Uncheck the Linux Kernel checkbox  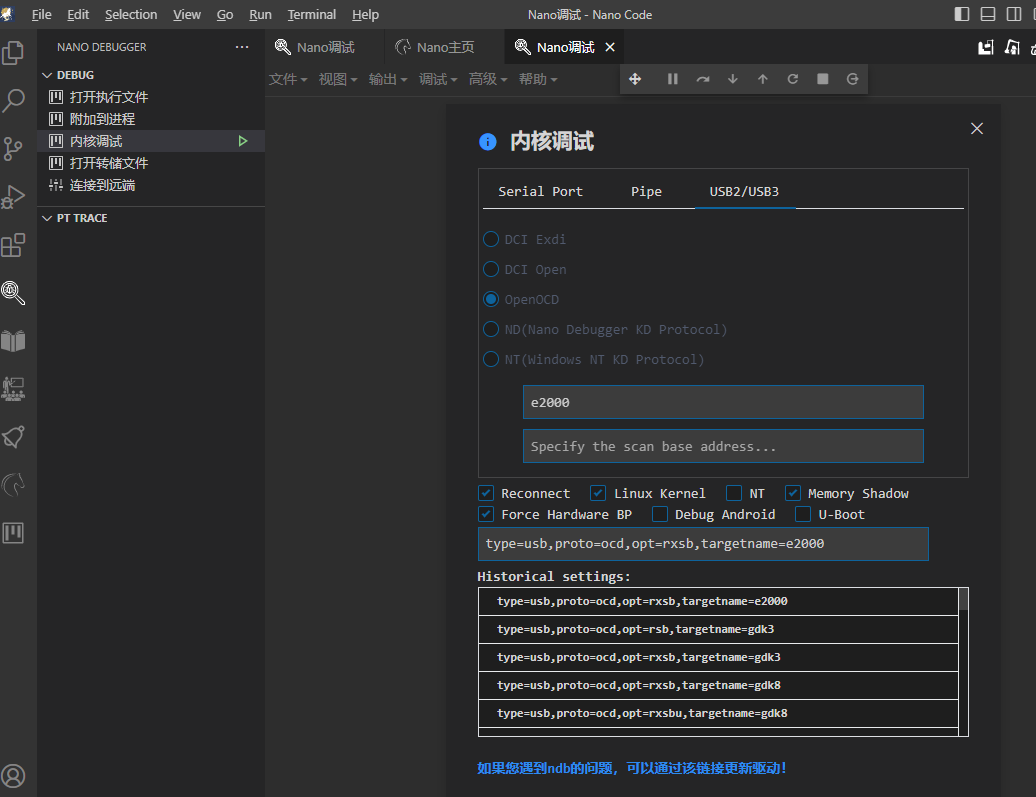click(598, 493)
